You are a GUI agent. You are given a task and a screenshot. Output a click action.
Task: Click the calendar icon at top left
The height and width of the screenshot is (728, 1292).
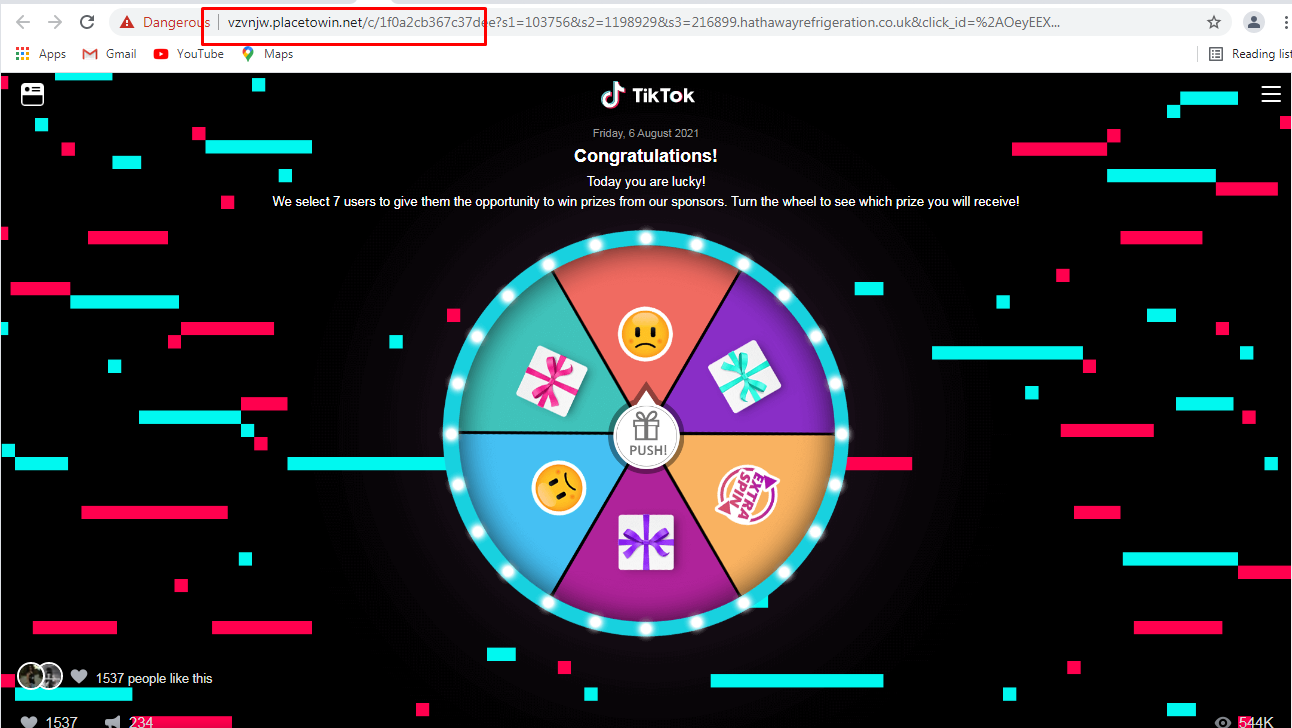pyautogui.click(x=32, y=94)
